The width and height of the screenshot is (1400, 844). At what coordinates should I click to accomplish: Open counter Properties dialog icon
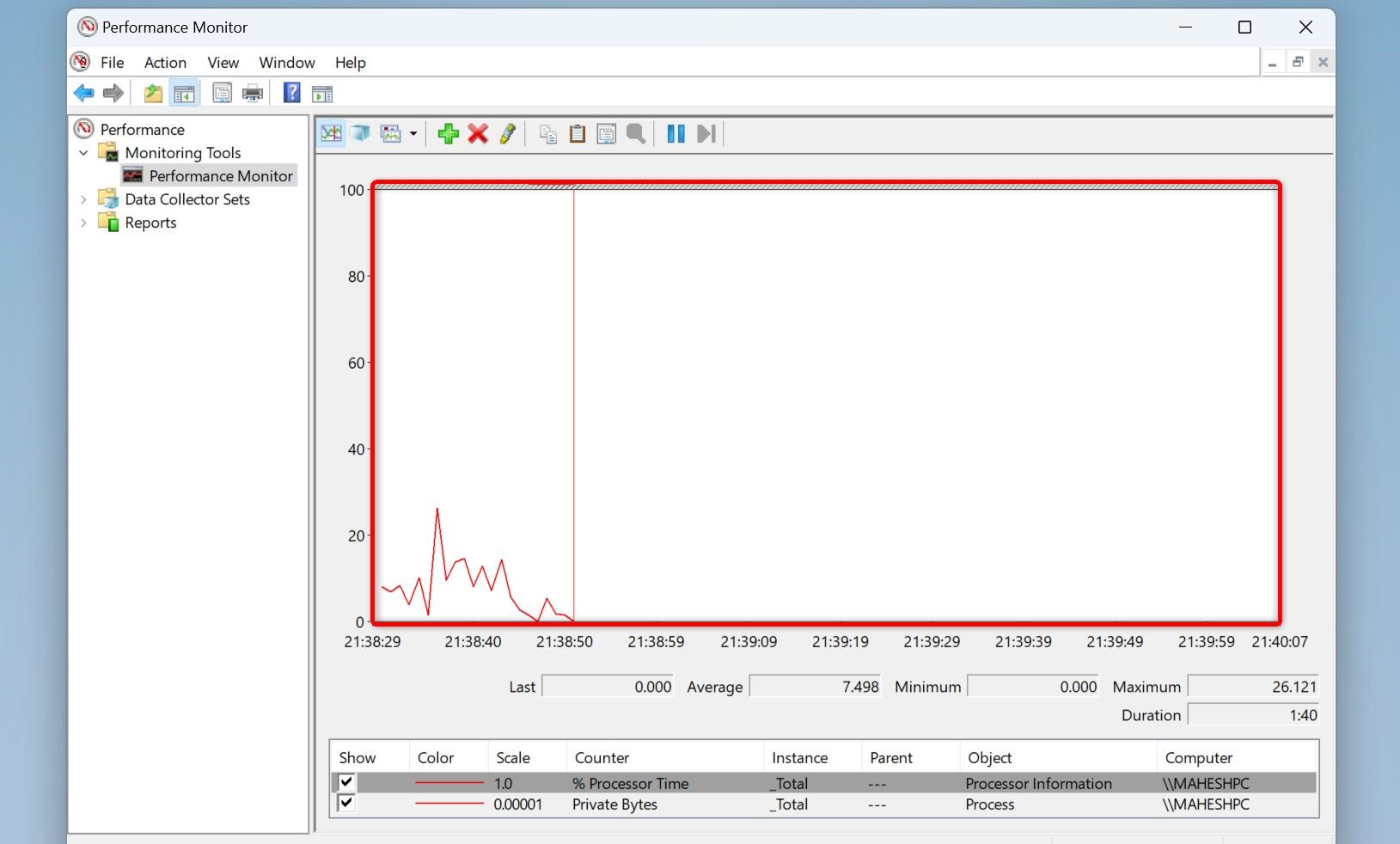(x=607, y=133)
